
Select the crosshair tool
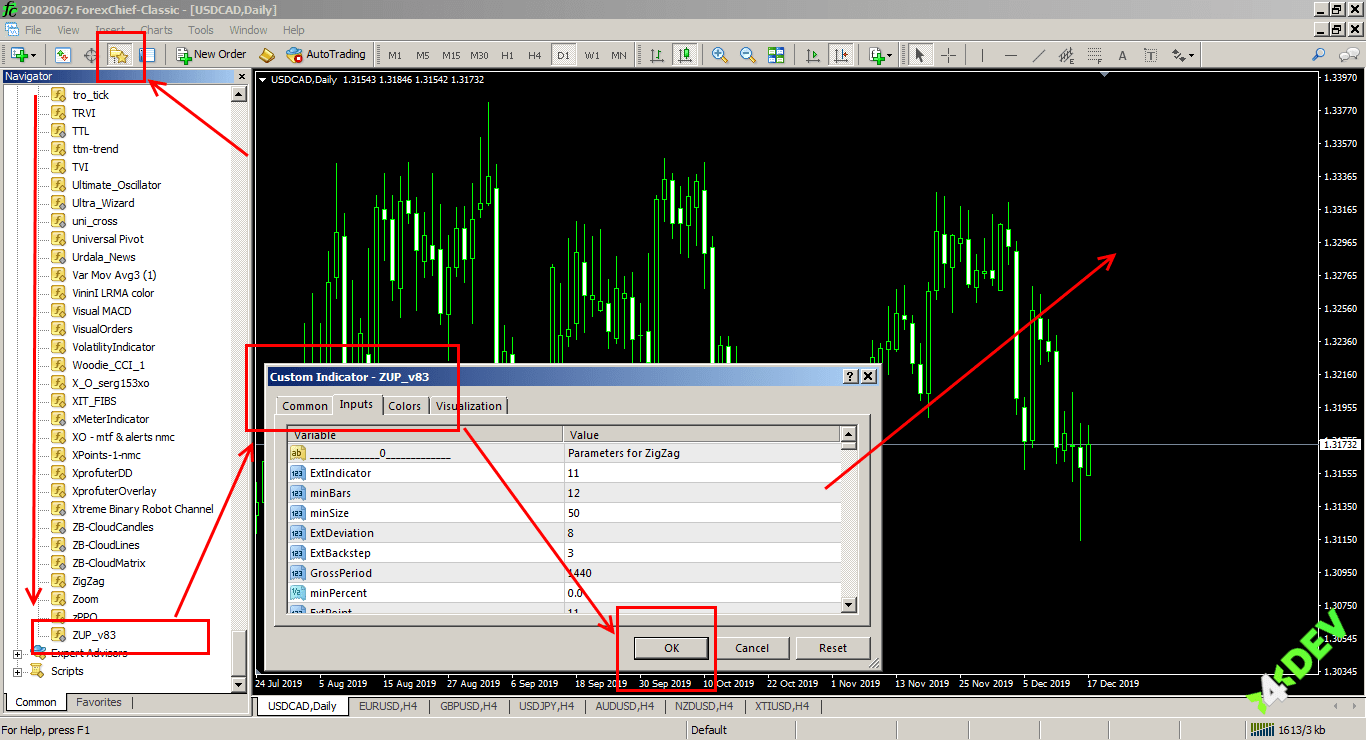(x=948, y=55)
